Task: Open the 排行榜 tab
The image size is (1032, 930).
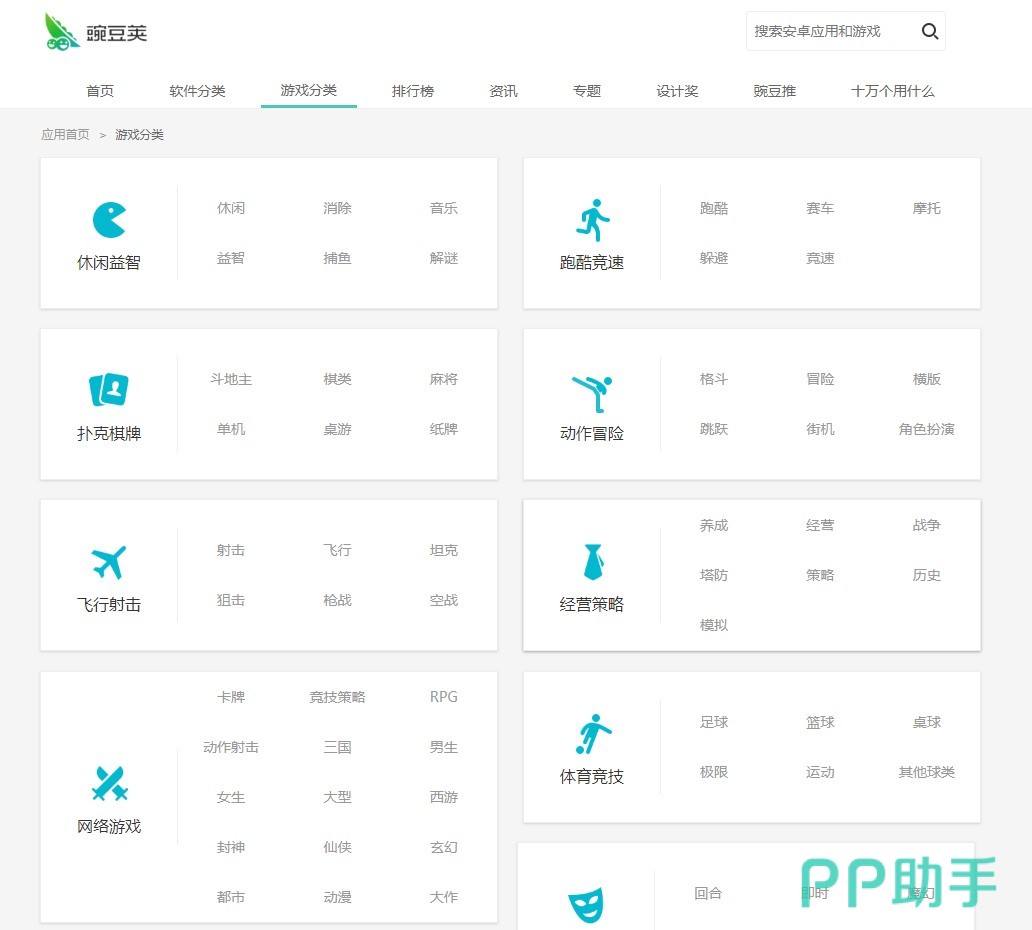Action: (413, 91)
